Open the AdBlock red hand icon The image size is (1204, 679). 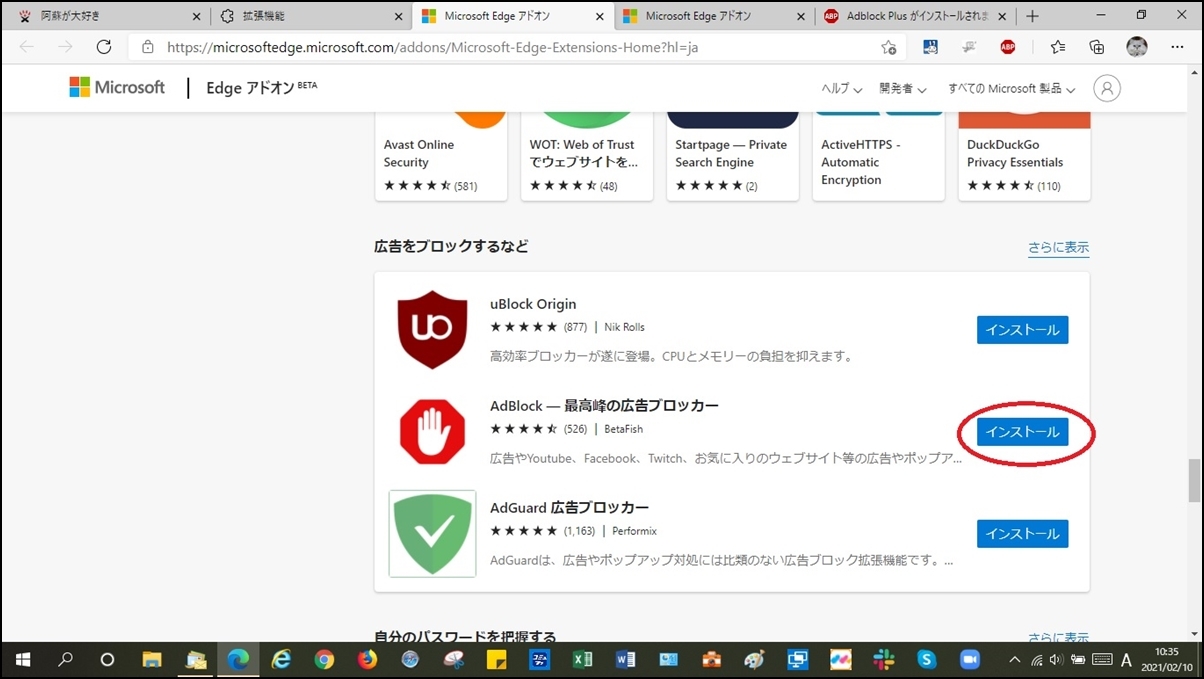tap(432, 432)
